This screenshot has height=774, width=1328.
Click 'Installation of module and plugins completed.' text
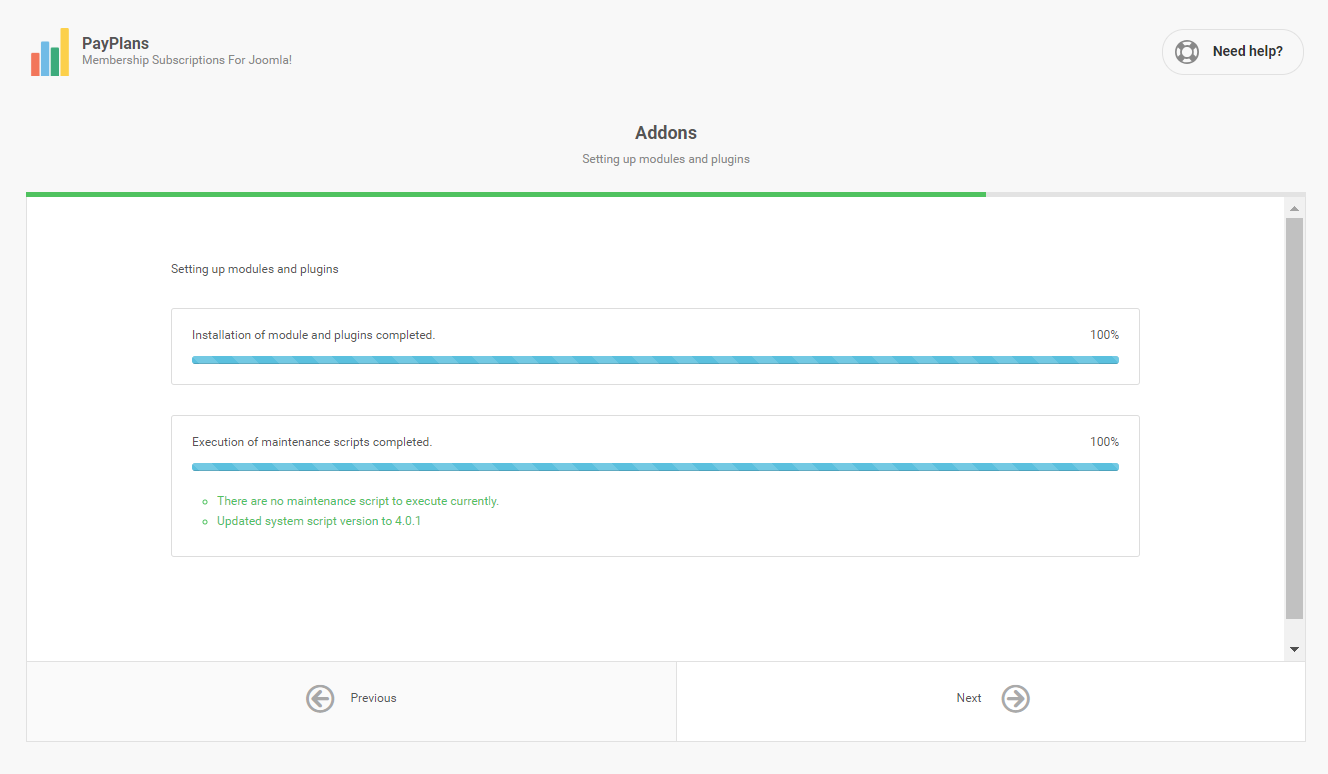314,335
